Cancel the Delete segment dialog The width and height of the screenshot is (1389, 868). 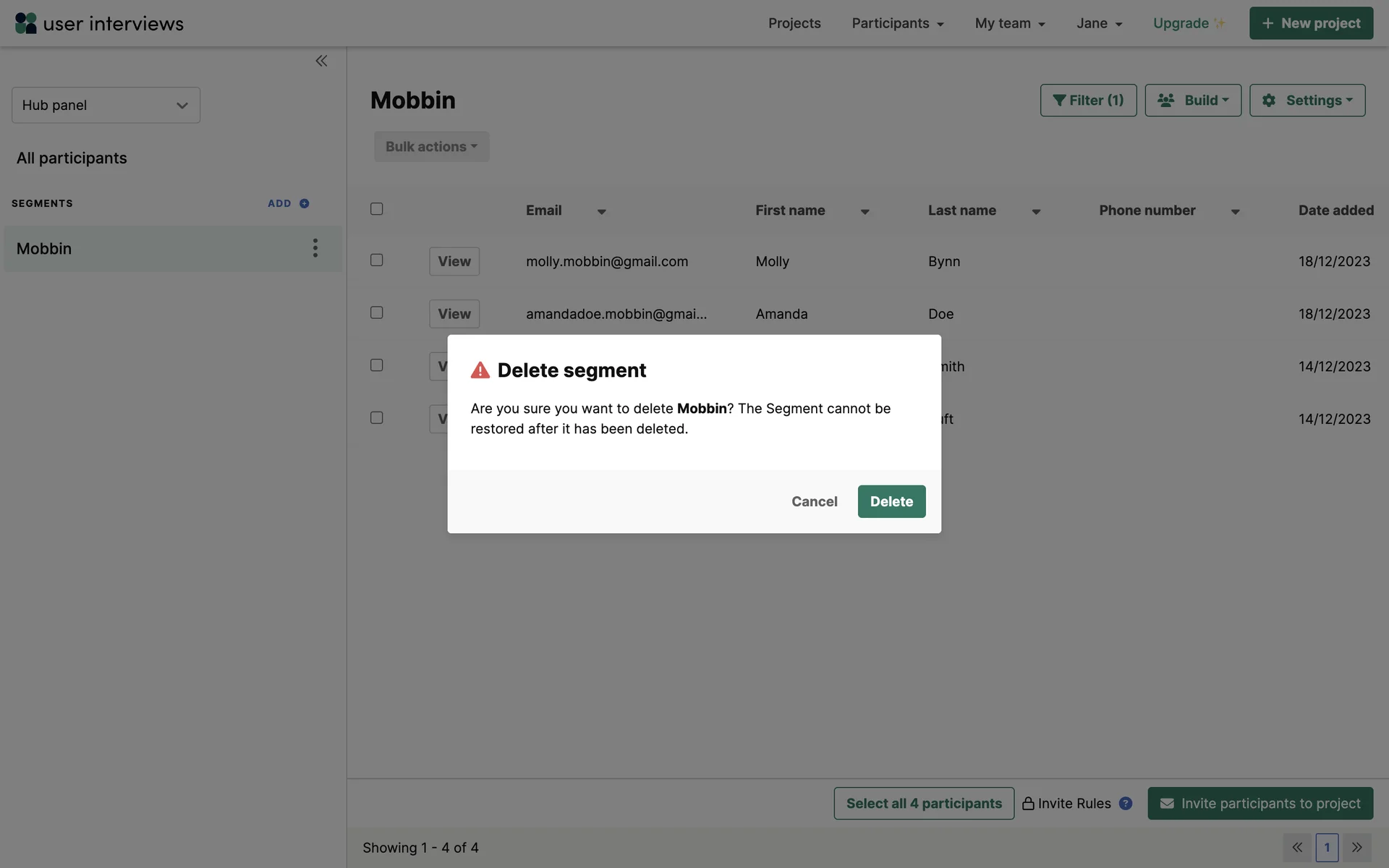tap(814, 501)
